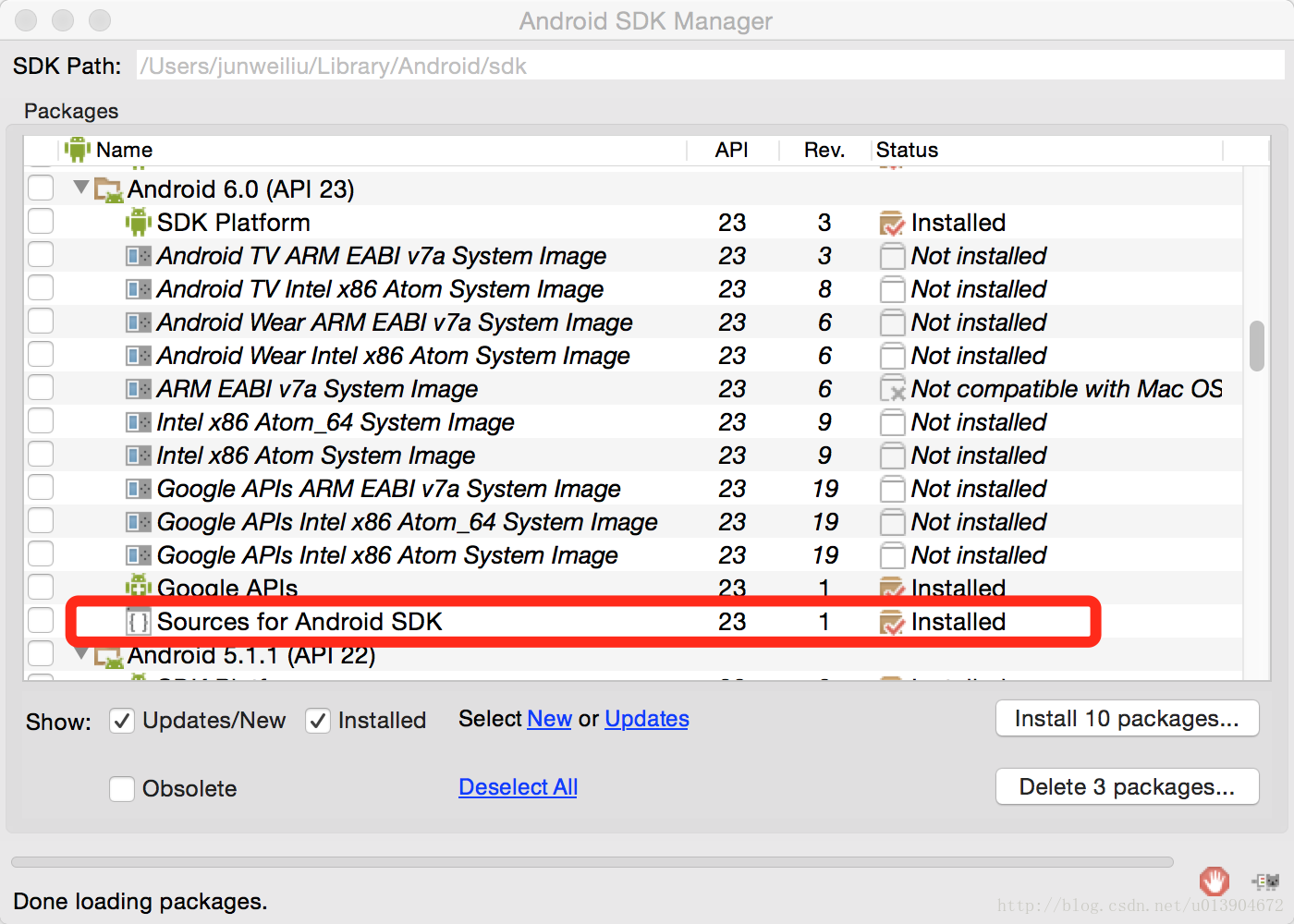The image size is (1294, 924).
Task: Sort by the Name column header
Action: pyautogui.click(x=374, y=150)
